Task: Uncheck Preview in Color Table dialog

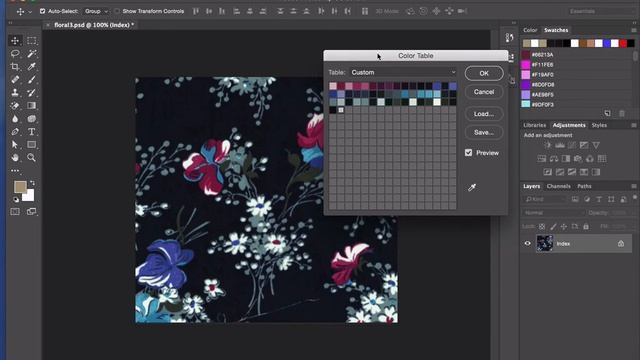Action: pyautogui.click(x=468, y=153)
